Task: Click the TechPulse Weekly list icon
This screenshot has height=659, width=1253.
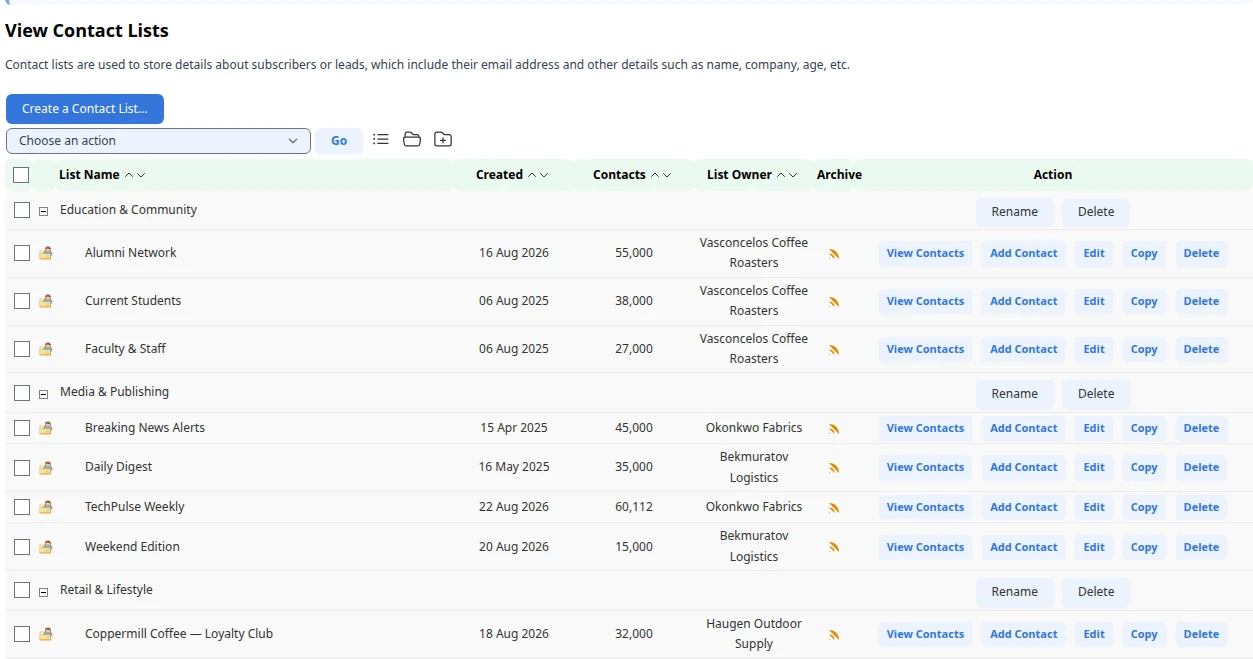Action: point(45,507)
